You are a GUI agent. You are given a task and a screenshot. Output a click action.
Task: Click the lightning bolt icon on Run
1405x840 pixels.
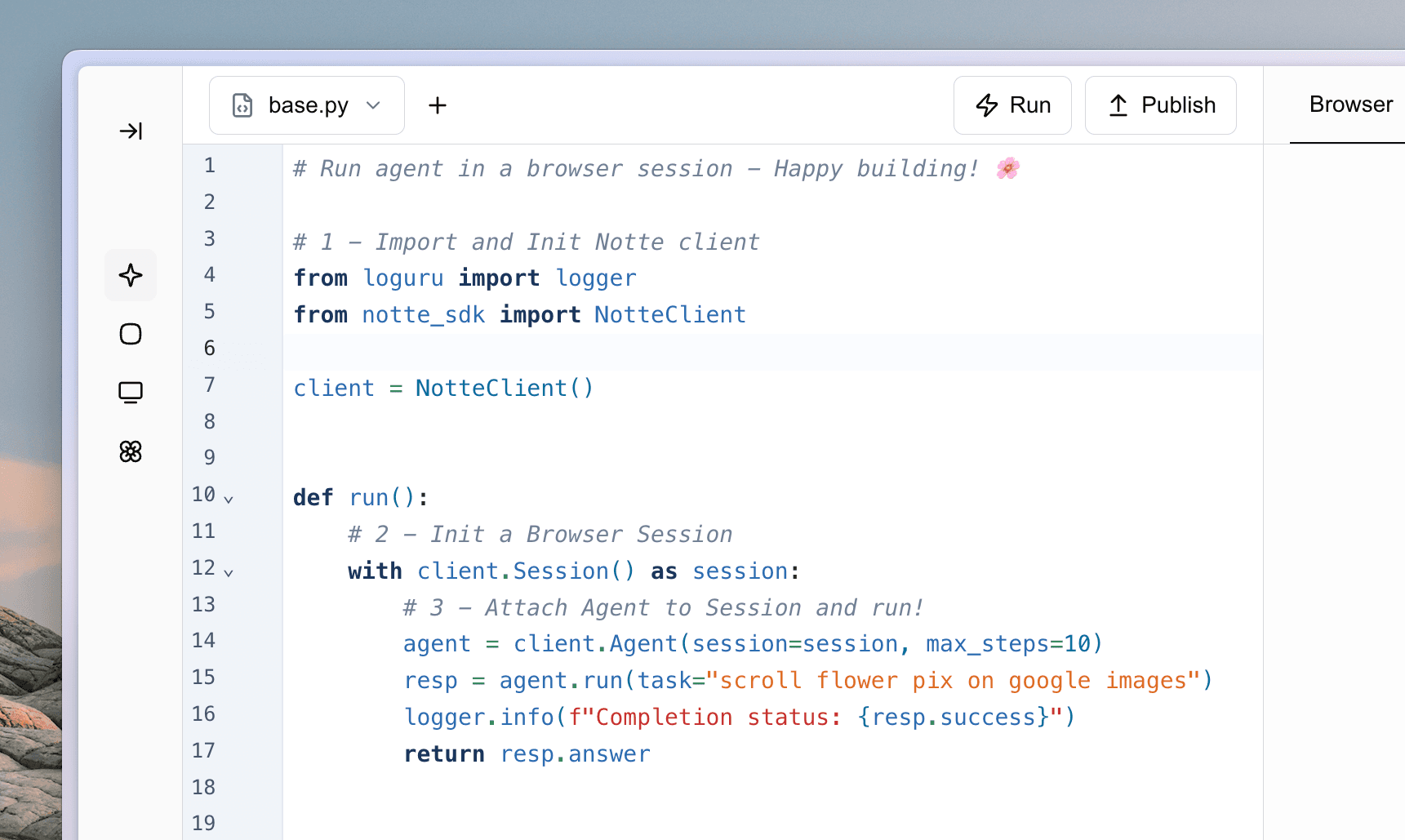(987, 104)
